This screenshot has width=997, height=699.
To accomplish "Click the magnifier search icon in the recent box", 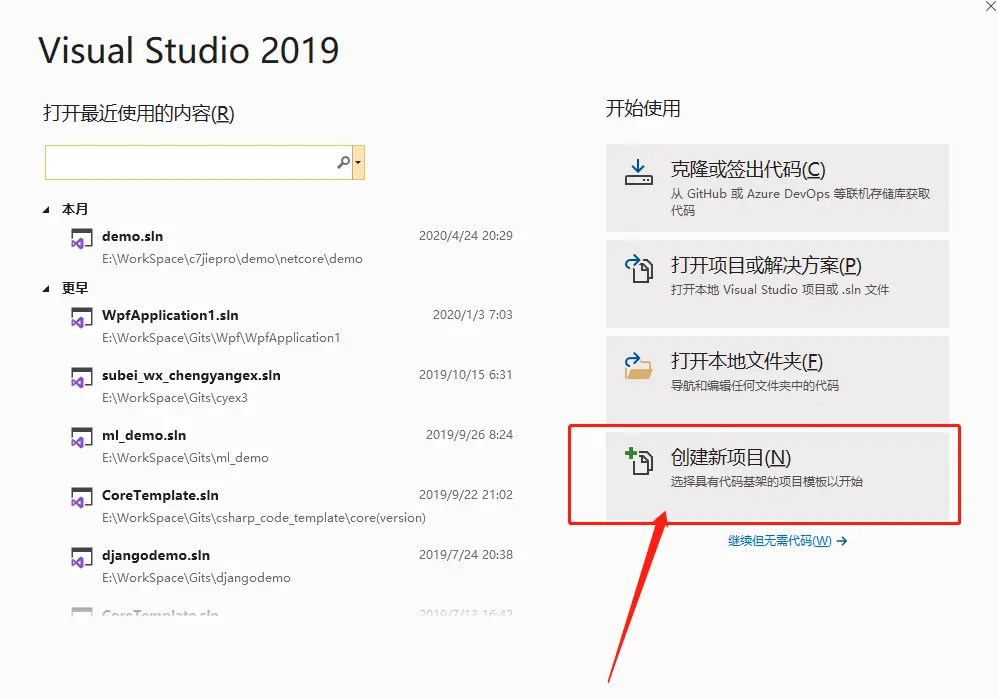I will pos(343,163).
